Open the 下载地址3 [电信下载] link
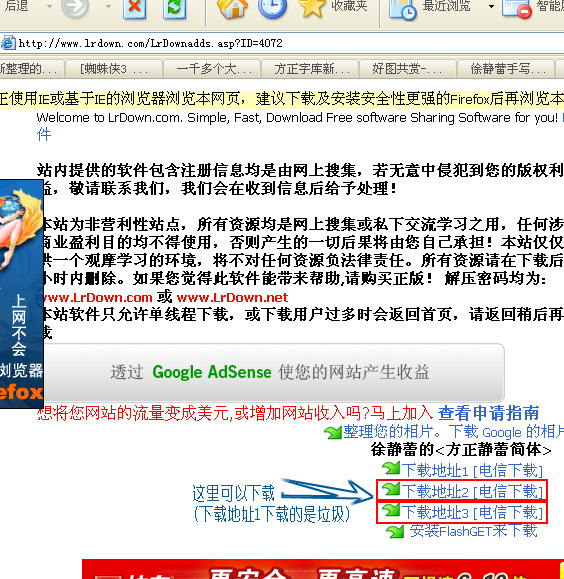564x579 pixels. pyautogui.click(x=472, y=513)
